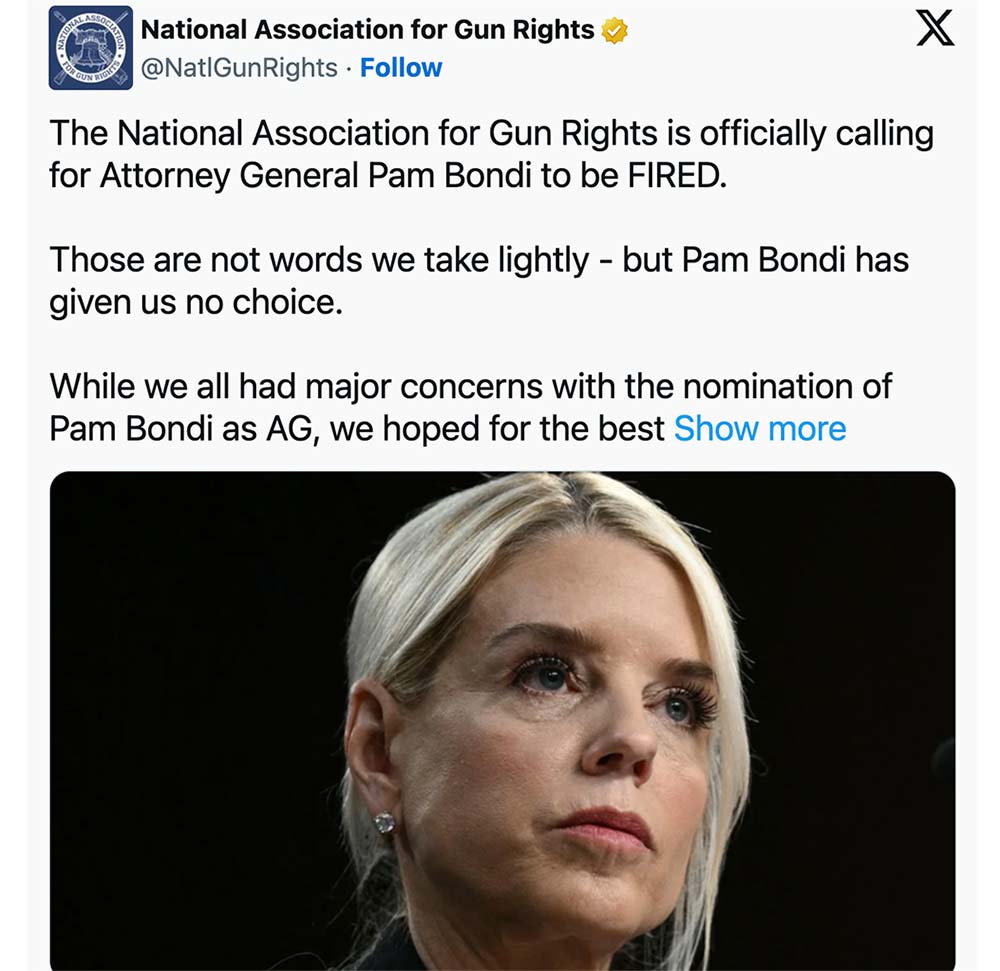1000x971 pixels.
Task: Click the X logo in the corner
Action: point(935,31)
